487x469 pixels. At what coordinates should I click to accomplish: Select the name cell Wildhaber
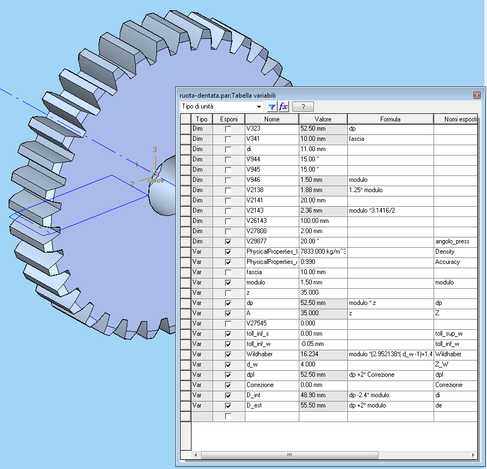[x=272, y=354]
